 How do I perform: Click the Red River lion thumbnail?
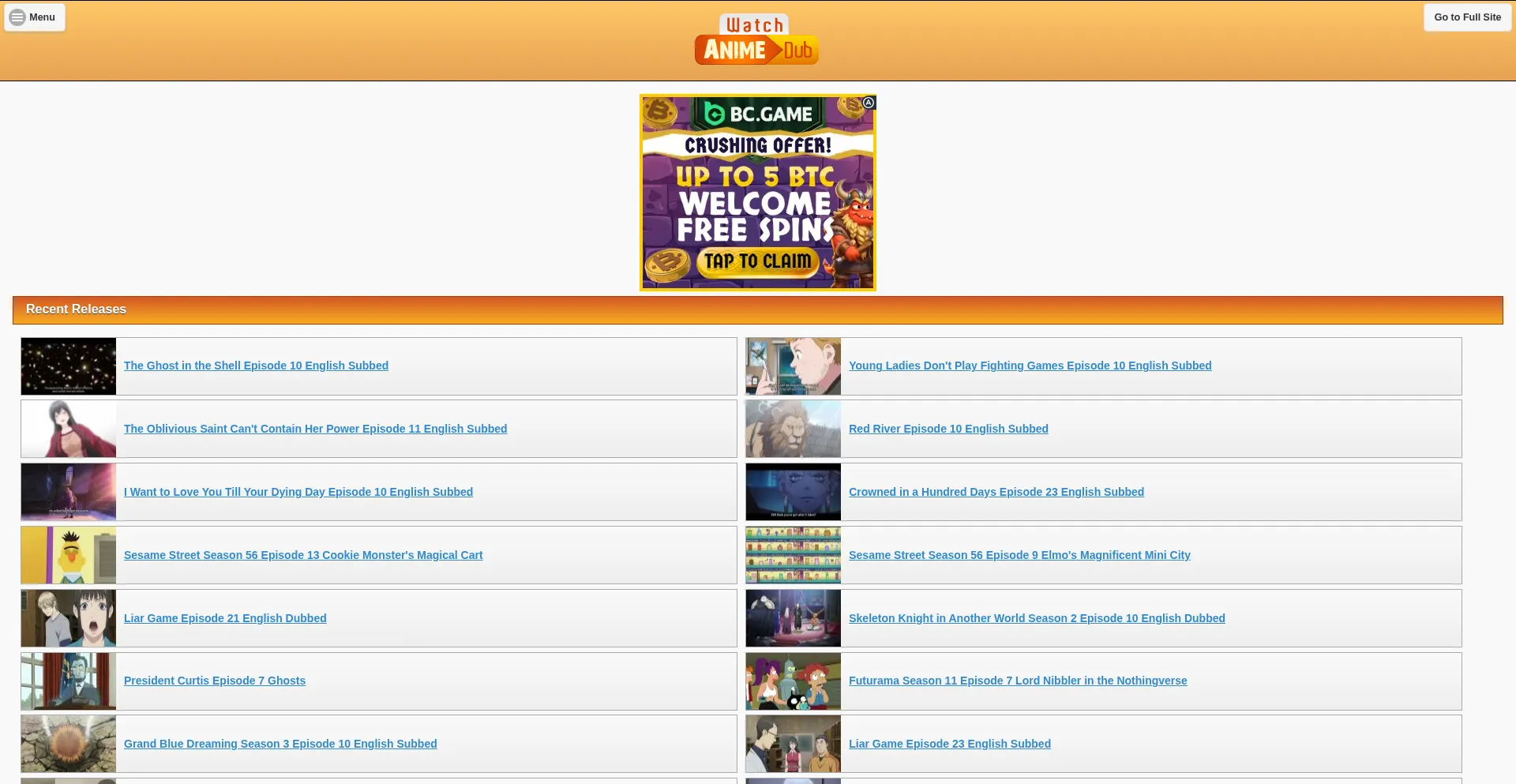pyautogui.click(x=794, y=429)
